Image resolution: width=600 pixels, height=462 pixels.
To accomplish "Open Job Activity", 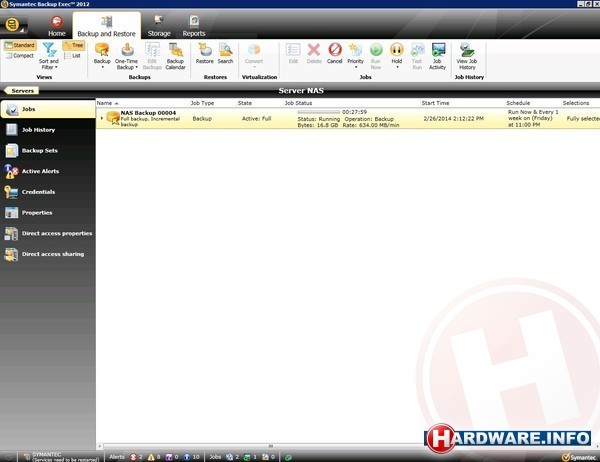I will coord(437,56).
